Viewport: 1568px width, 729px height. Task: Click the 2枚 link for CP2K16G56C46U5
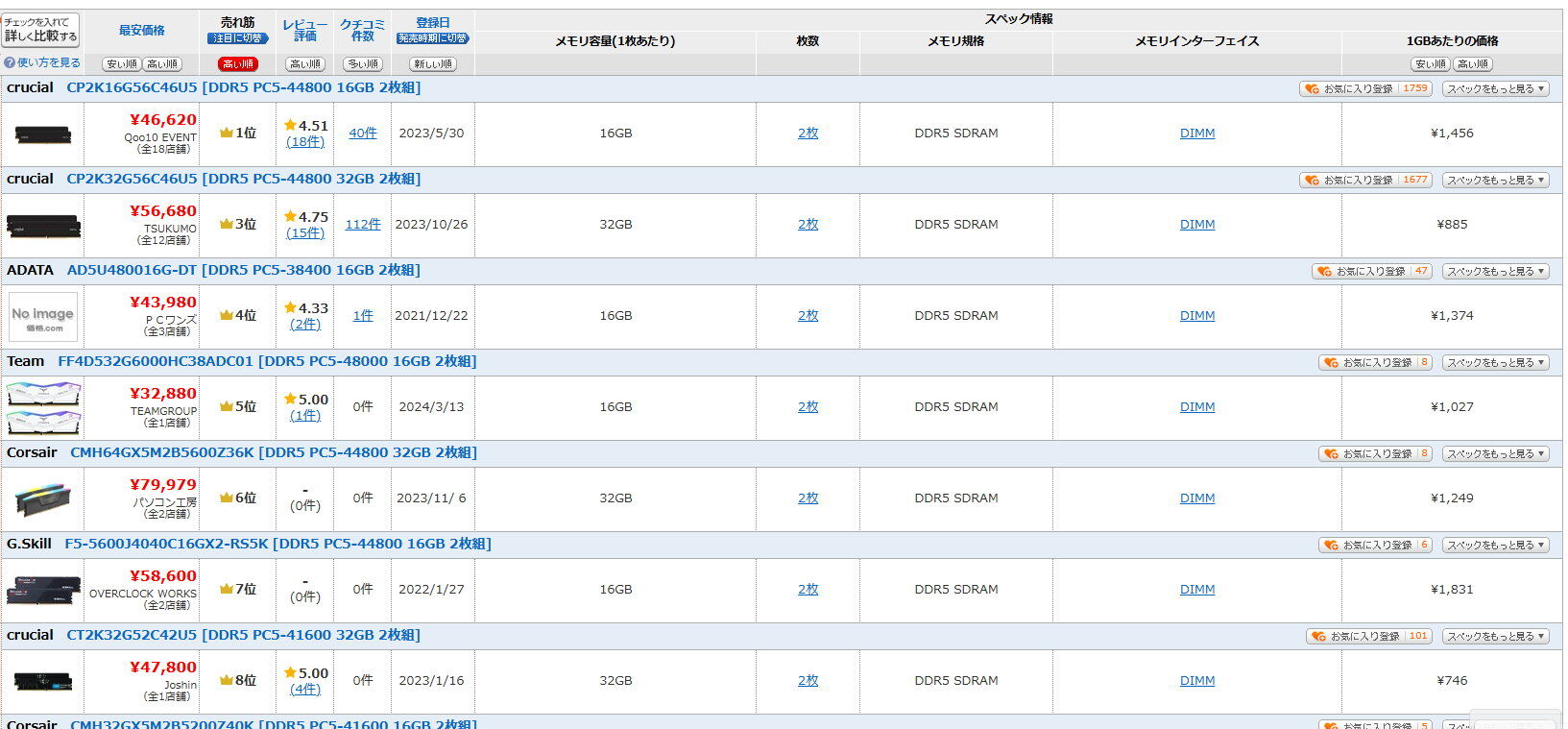(x=808, y=134)
